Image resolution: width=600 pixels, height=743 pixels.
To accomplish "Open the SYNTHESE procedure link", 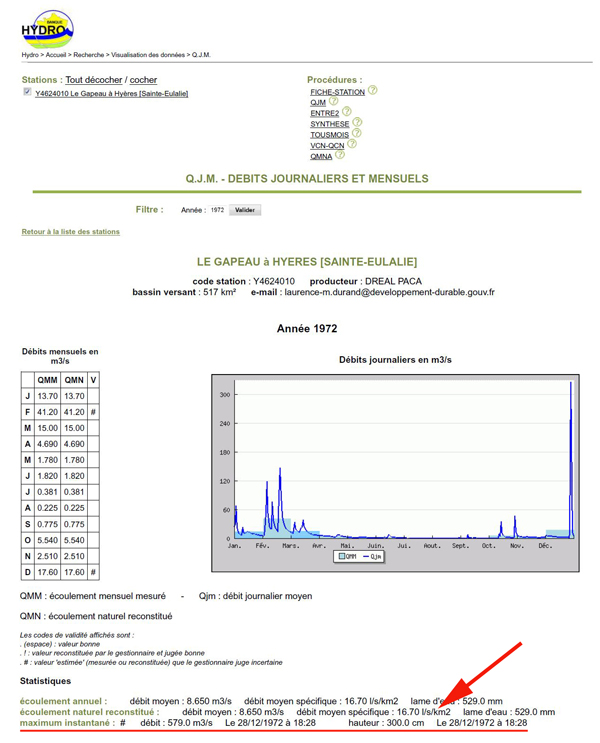I will coord(330,124).
